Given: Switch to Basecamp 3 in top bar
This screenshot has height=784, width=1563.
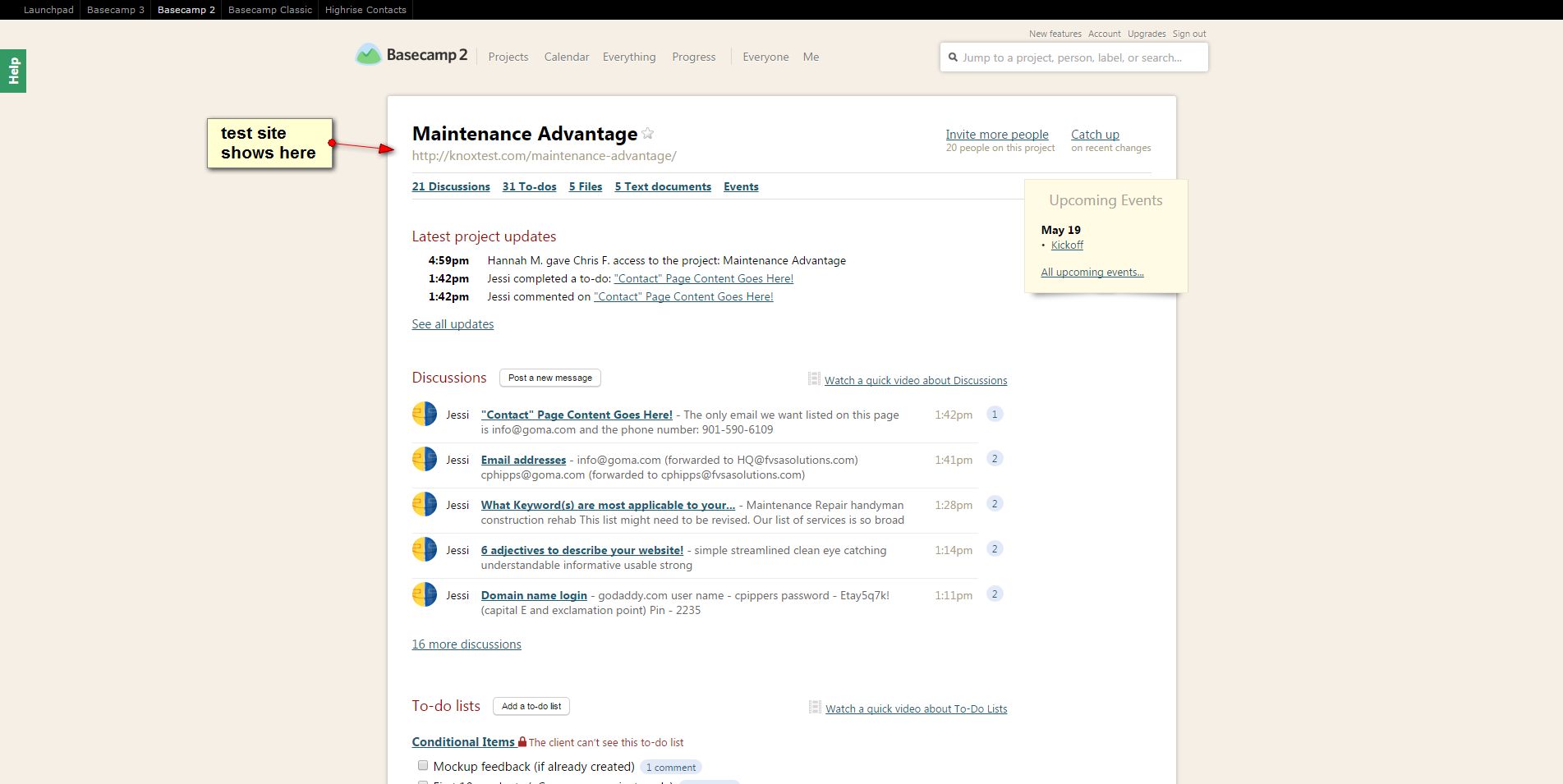Looking at the screenshot, I should [x=116, y=10].
